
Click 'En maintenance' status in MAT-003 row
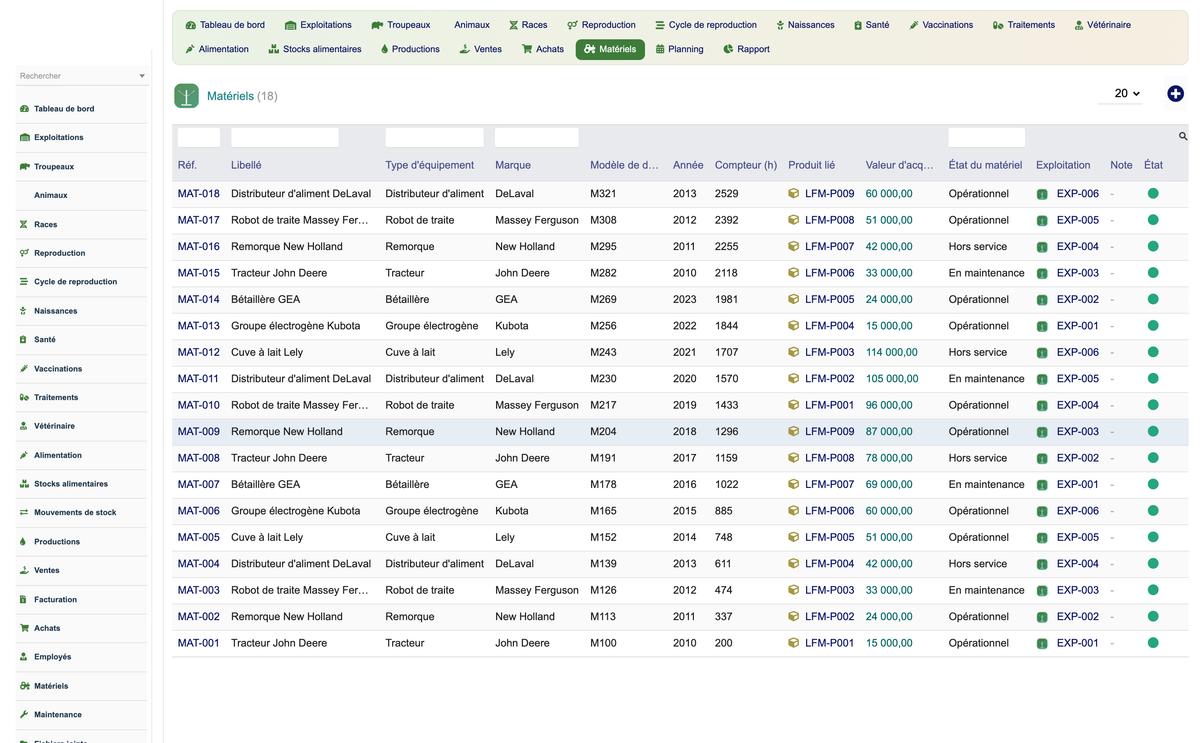(987, 590)
